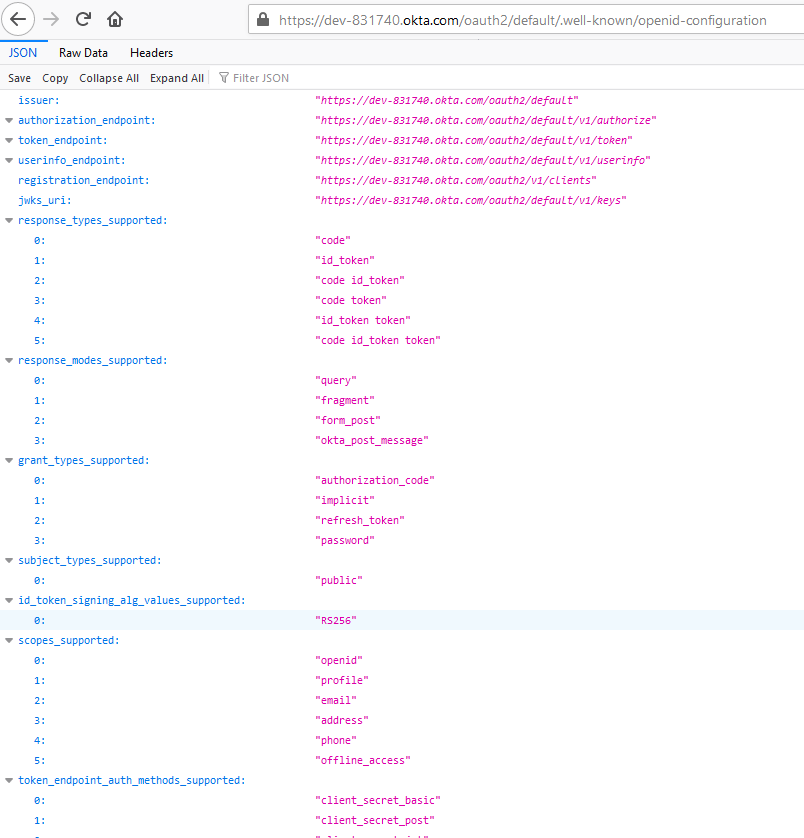This screenshot has width=804, height=838.
Task: Click the padlock site security icon
Action: [262, 20]
